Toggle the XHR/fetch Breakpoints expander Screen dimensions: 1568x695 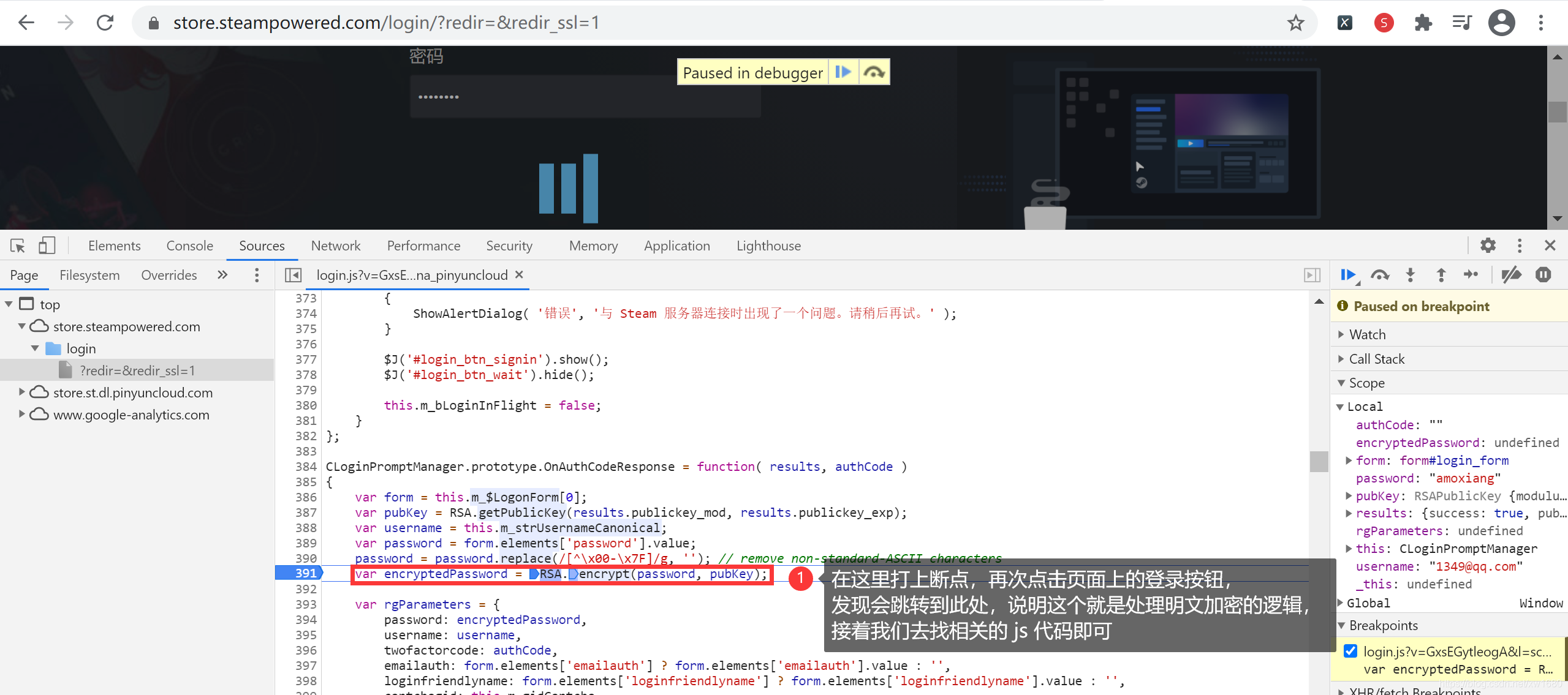tap(1341, 689)
